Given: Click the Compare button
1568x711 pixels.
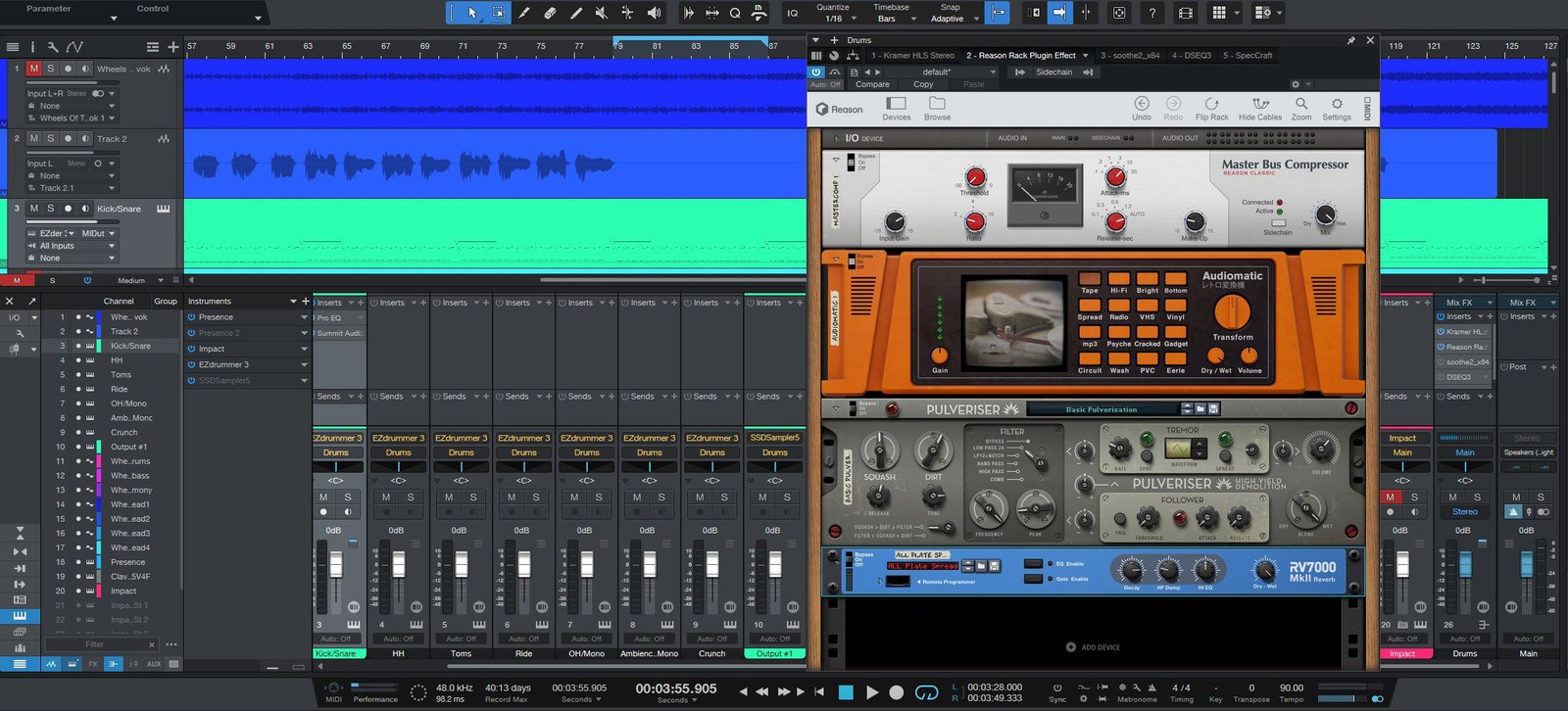Looking at the screenshot, I should click(x=872, y=84).
